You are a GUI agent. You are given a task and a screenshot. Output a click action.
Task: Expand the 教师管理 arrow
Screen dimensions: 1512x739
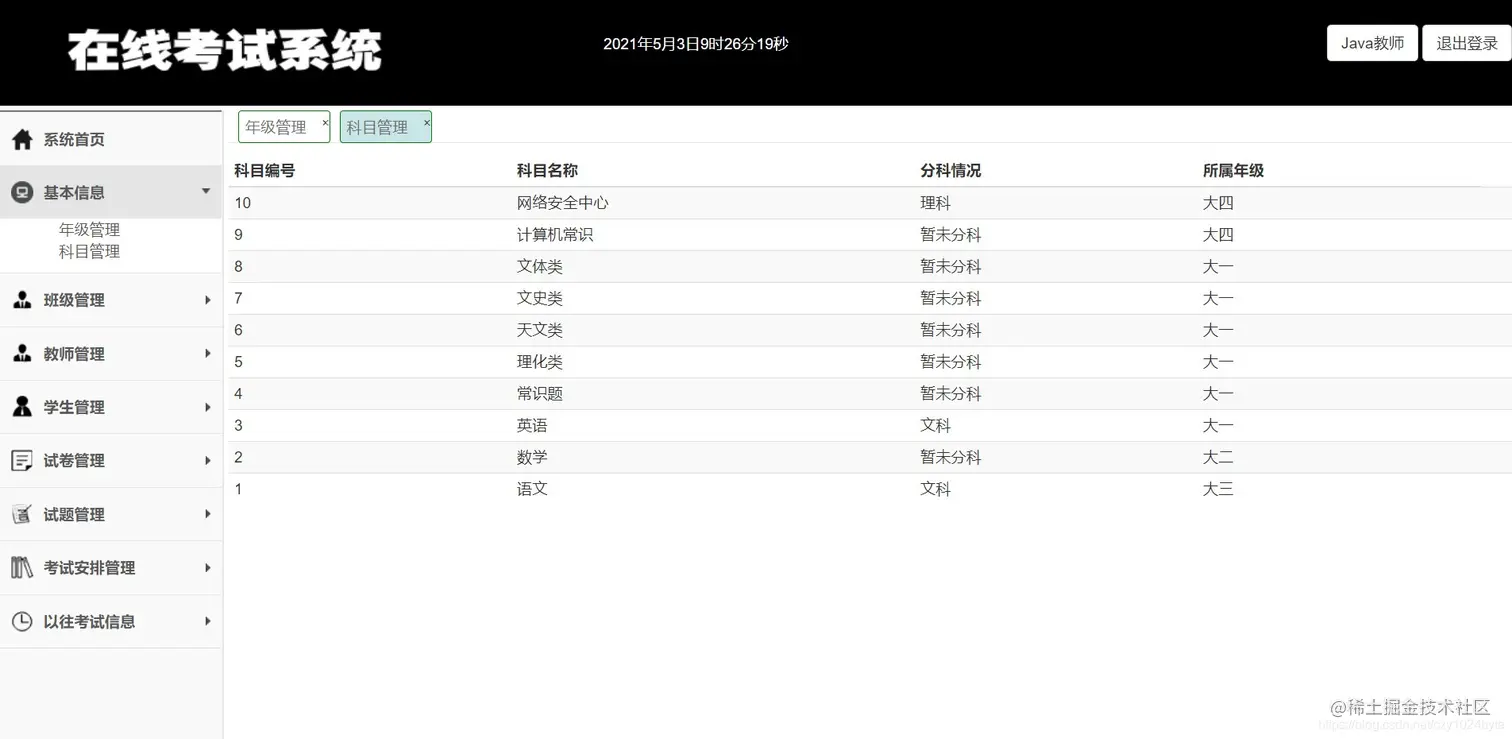pyautogui.click(x=207, y=353)
